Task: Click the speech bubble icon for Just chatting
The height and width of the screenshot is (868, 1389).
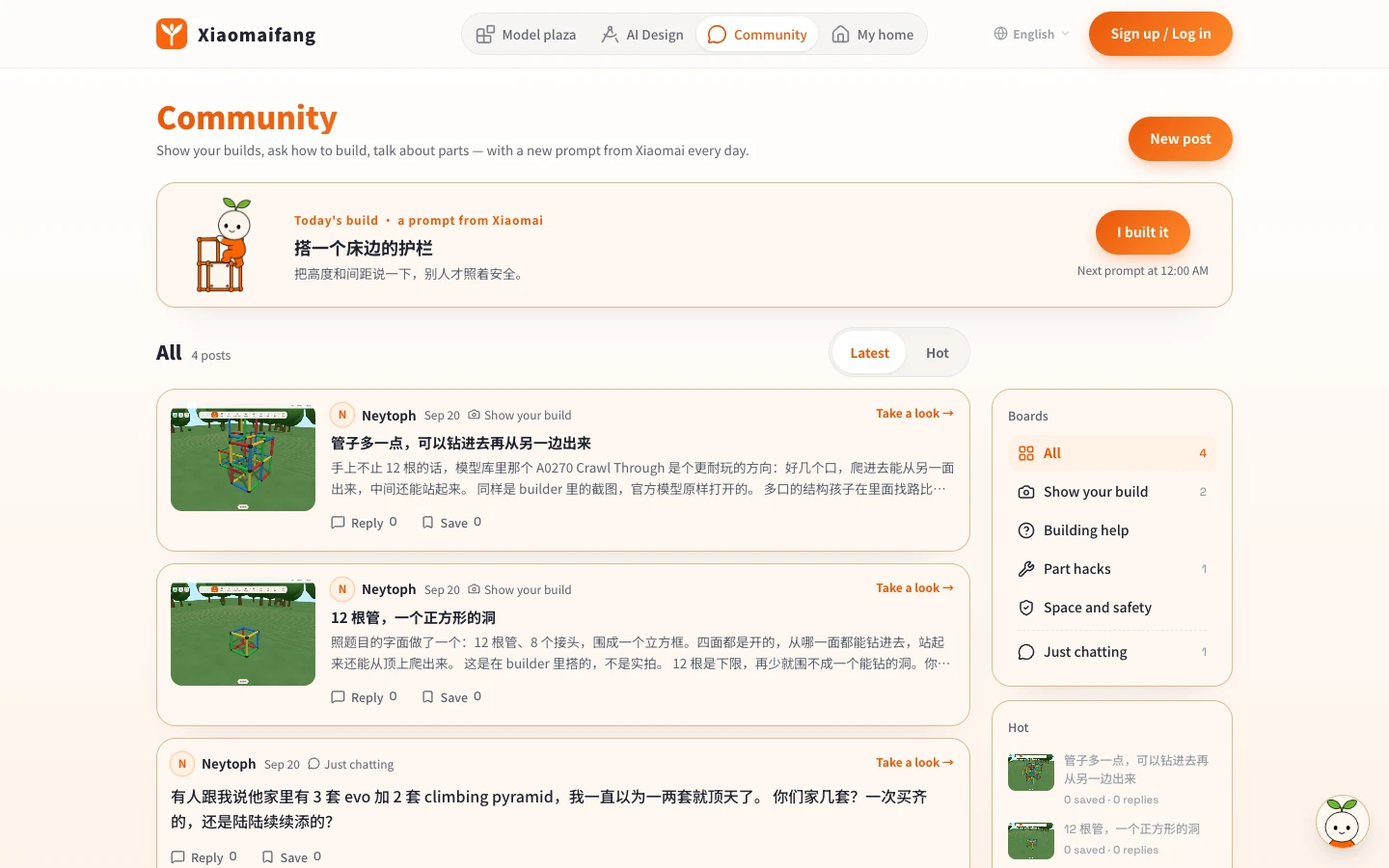Action: point(1026,652)
